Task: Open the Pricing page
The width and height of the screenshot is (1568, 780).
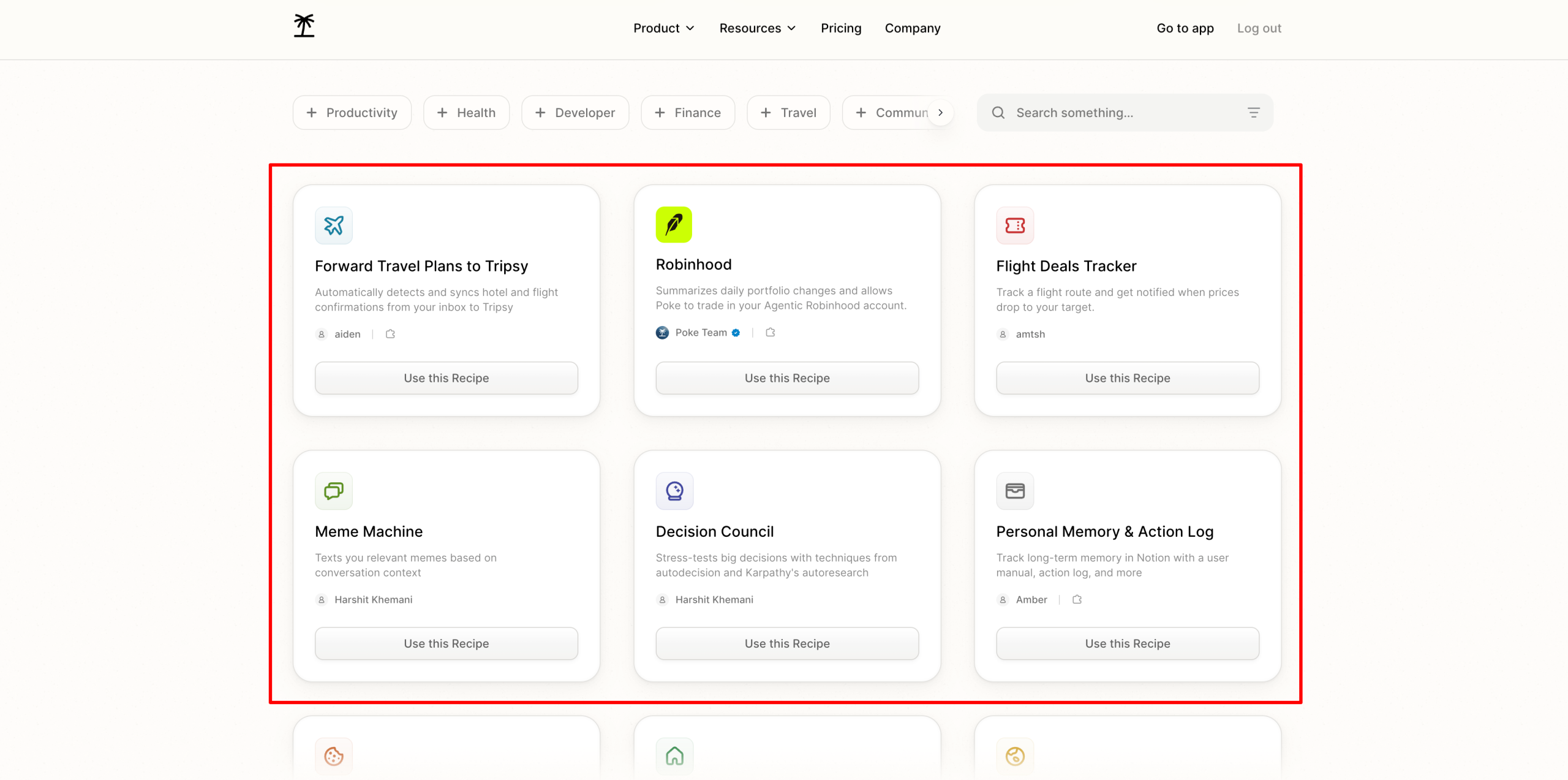Action: click(841, 28)
